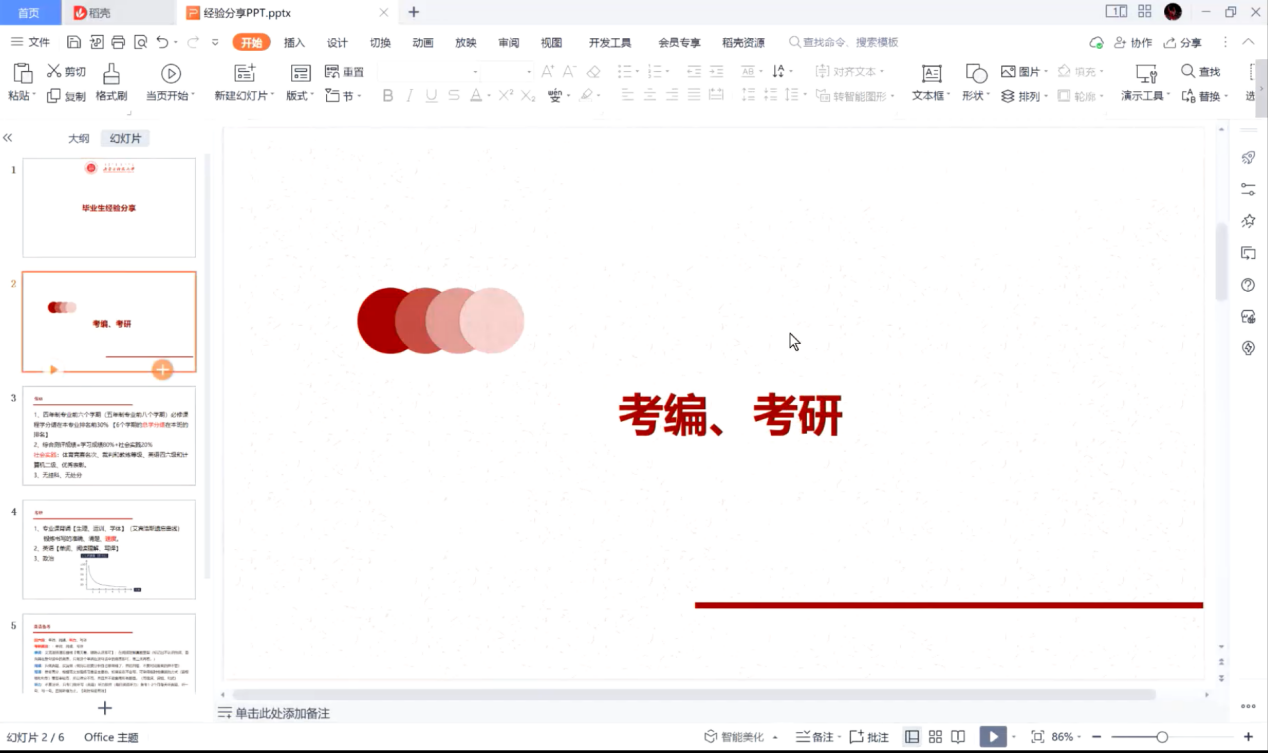
Task: Click the Print icon in quick toolbar
Action: [x=118, y=43]
